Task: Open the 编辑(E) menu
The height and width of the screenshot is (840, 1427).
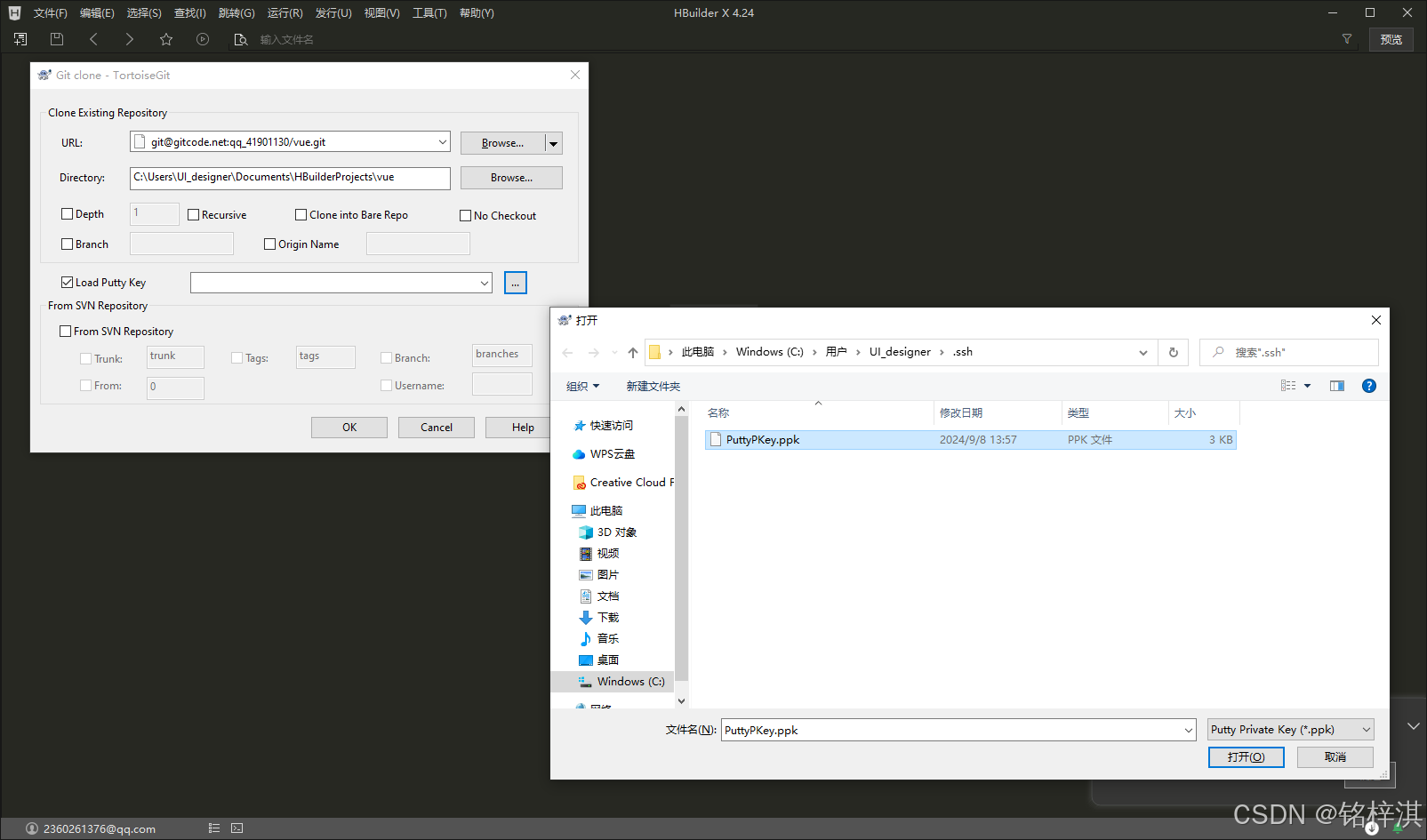Action: pos(97,13)
